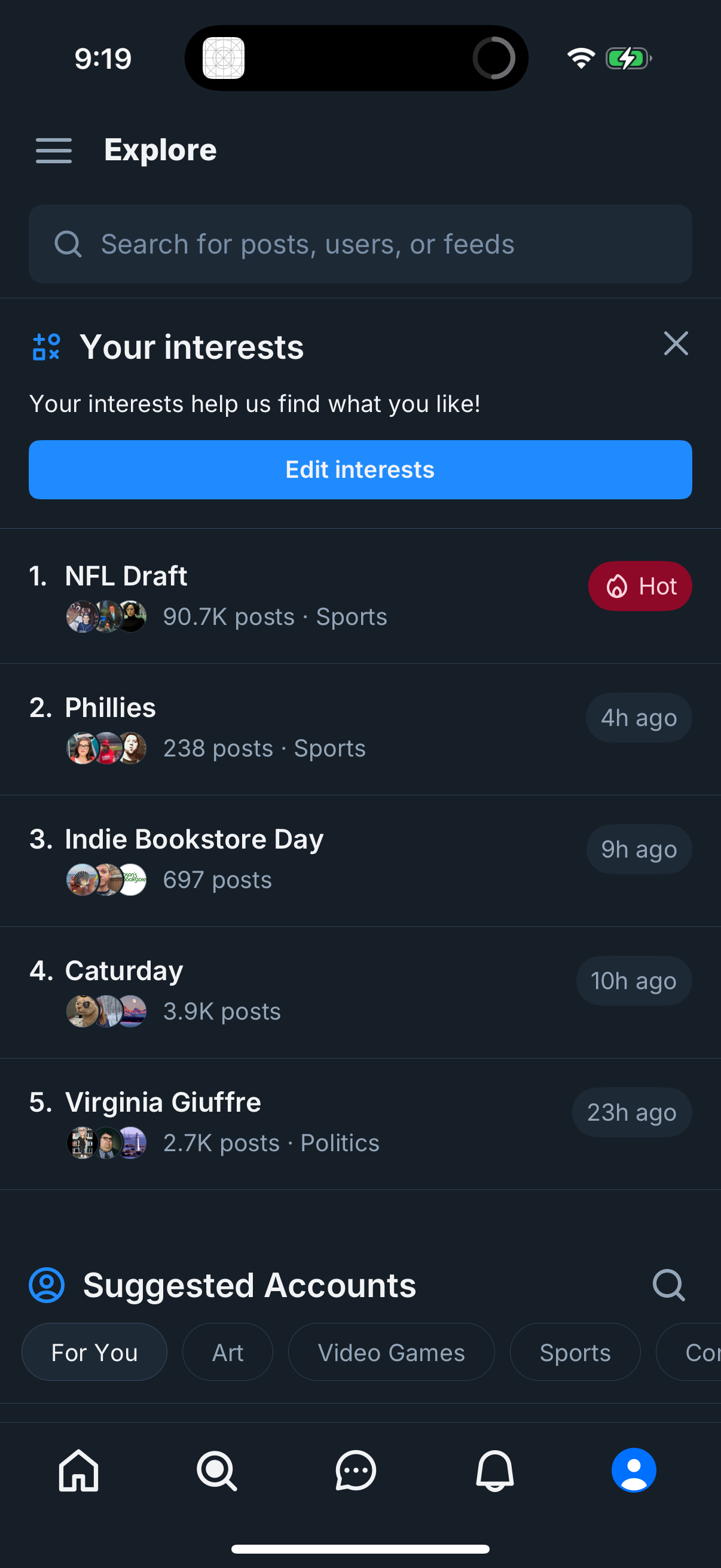This screenshot has width=721, height=1568.
Task: Select the For You filter chip
Action: pos(94,1353)
